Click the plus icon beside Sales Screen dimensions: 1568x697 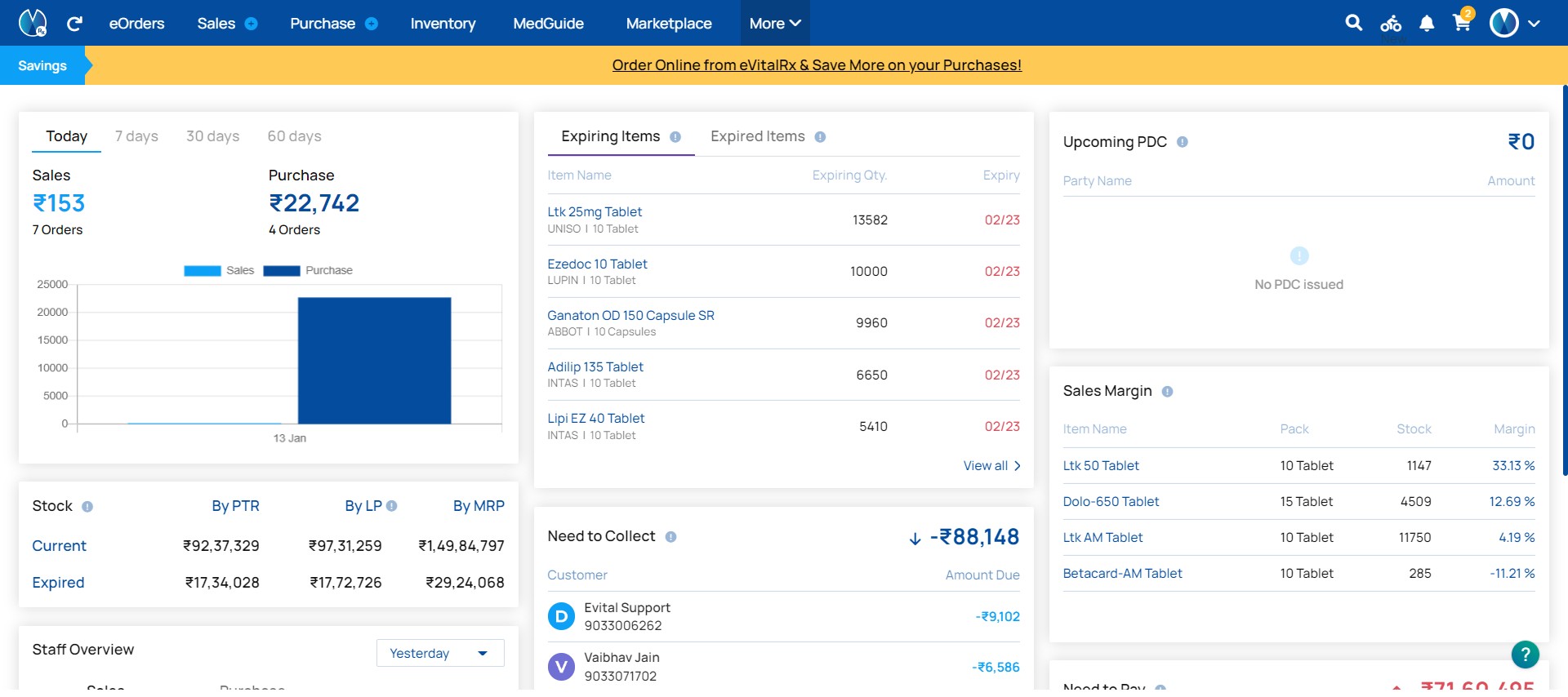252,24
